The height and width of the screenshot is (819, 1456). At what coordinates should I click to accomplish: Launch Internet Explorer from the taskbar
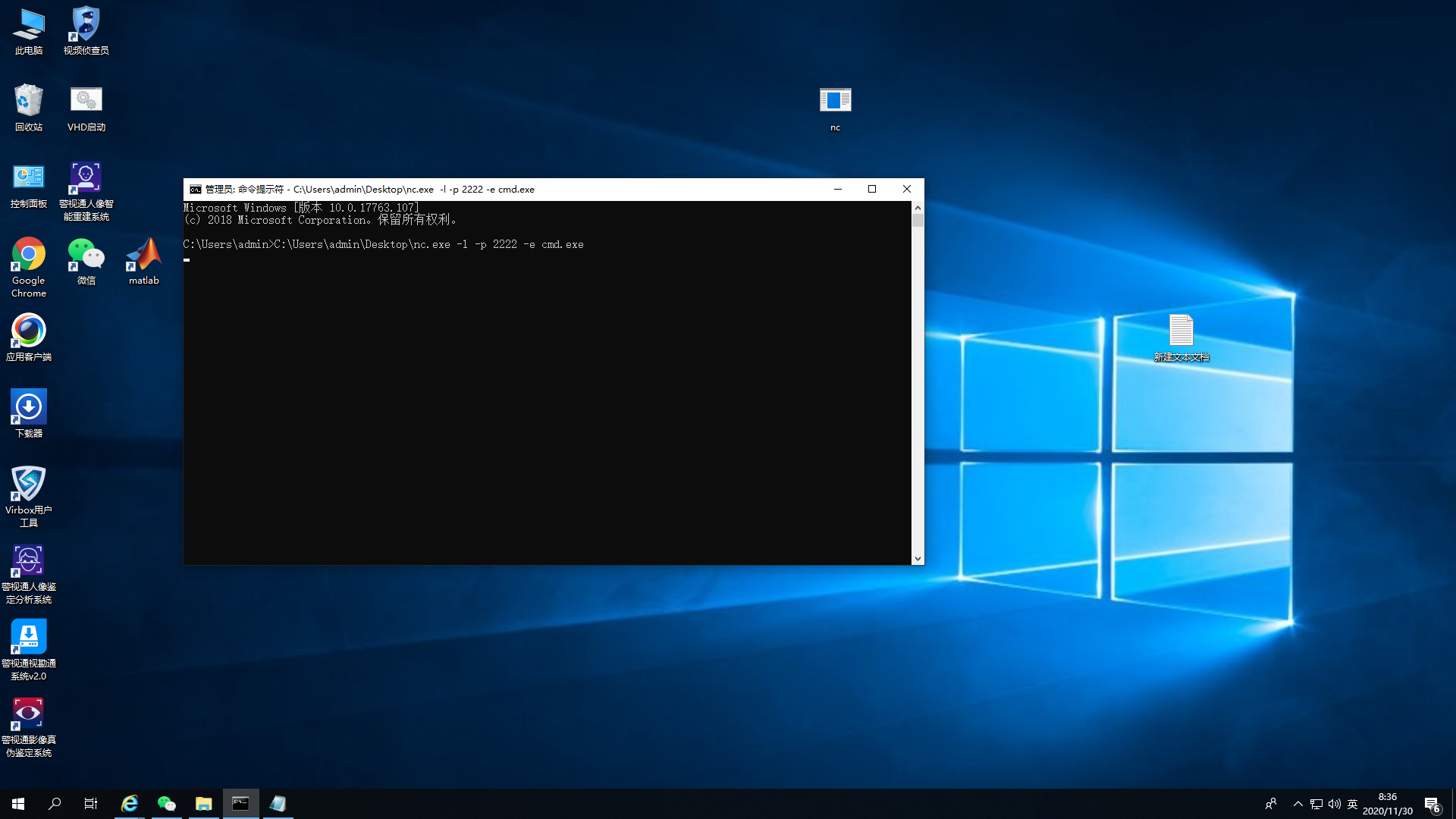(x=130, y=804)
